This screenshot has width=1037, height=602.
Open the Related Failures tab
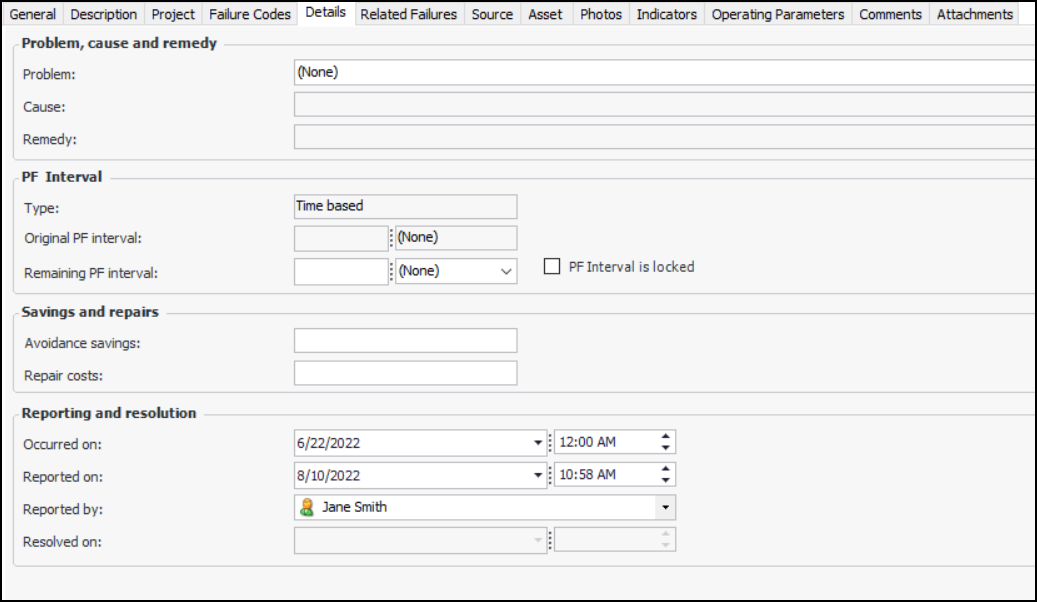408,15
